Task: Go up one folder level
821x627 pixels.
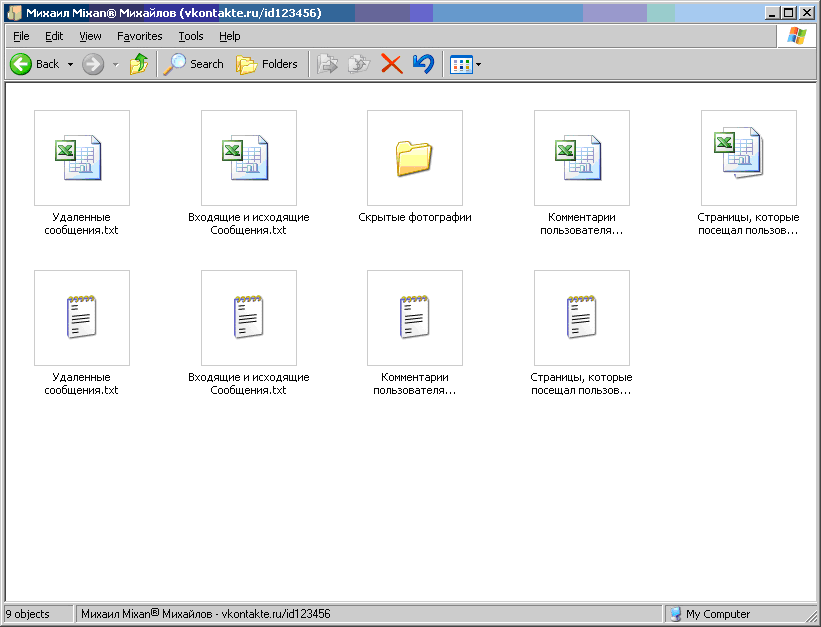Action: point(139,64)
